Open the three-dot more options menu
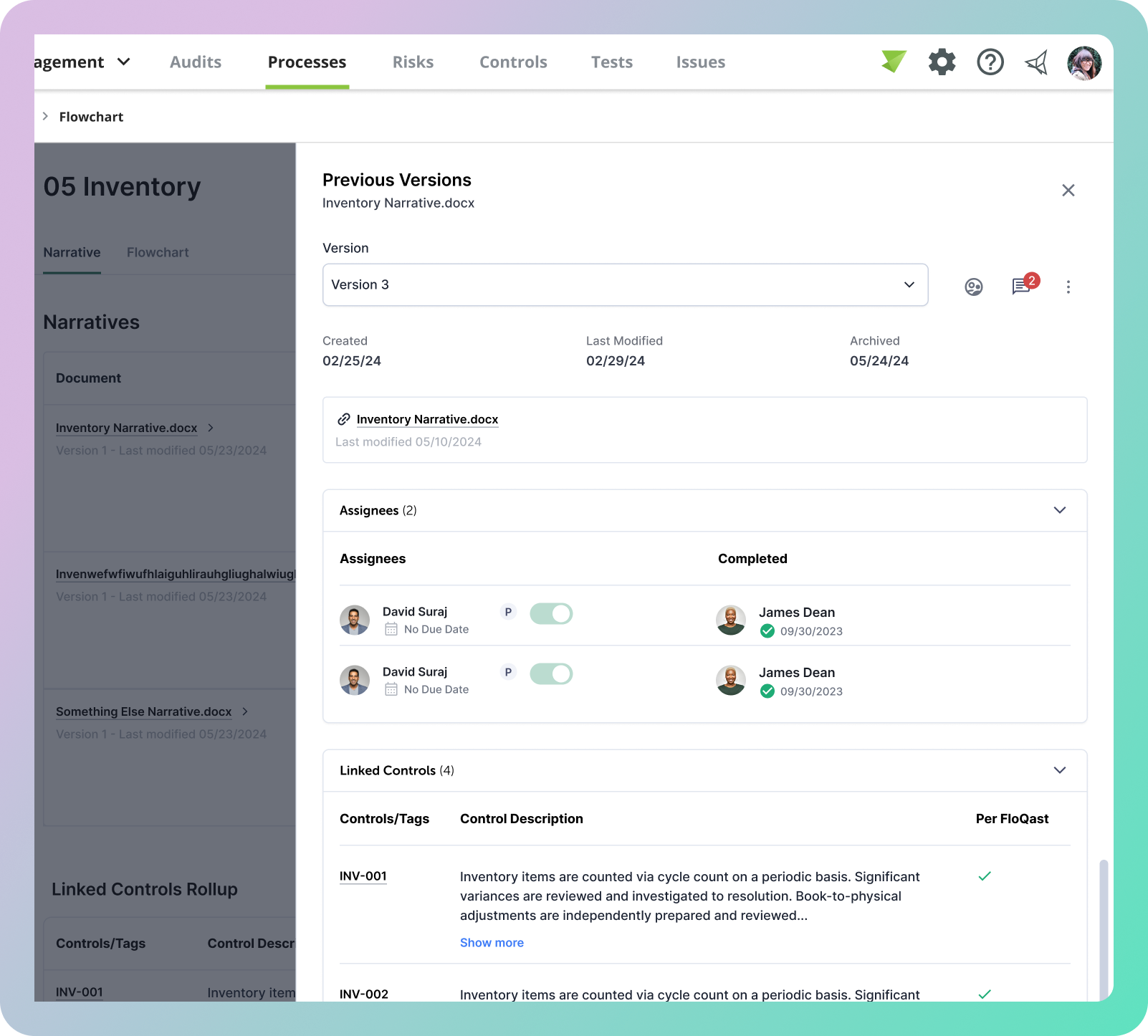This screenshot has width=1148, height=1036. tap(1068, 287)
